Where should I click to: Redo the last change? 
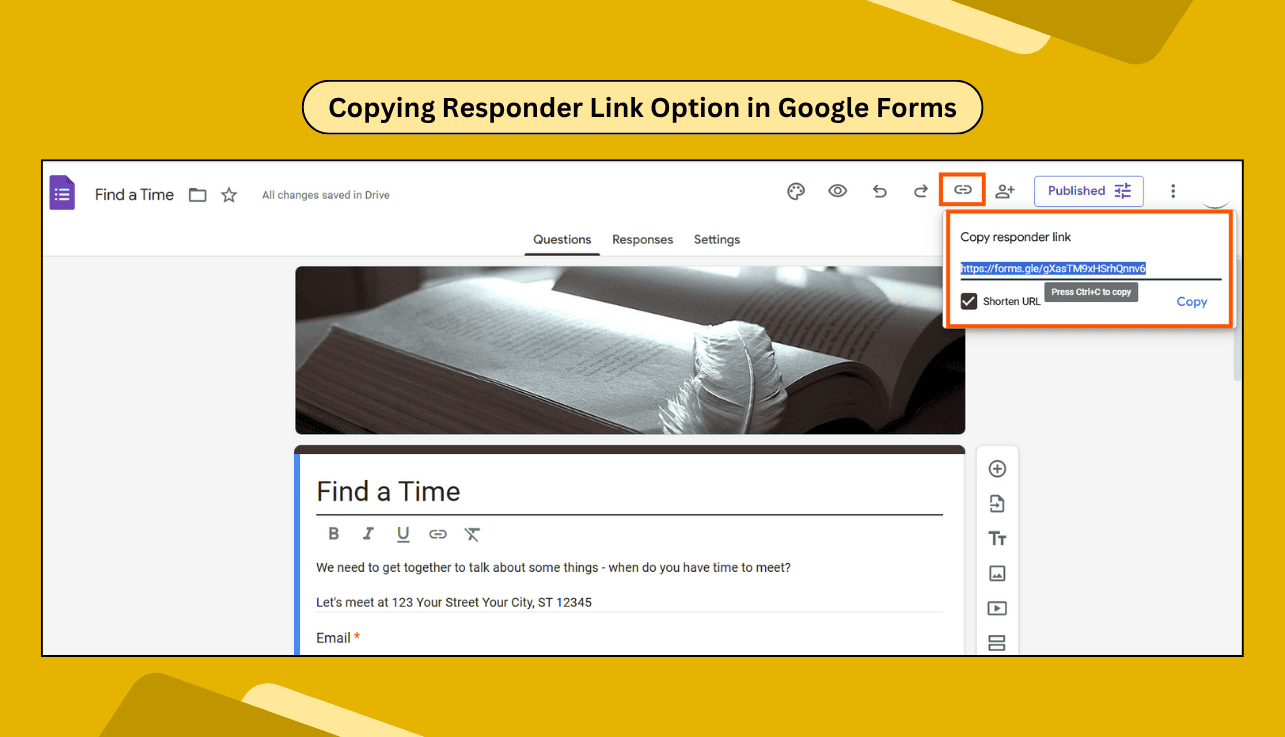tap(920, 190)
